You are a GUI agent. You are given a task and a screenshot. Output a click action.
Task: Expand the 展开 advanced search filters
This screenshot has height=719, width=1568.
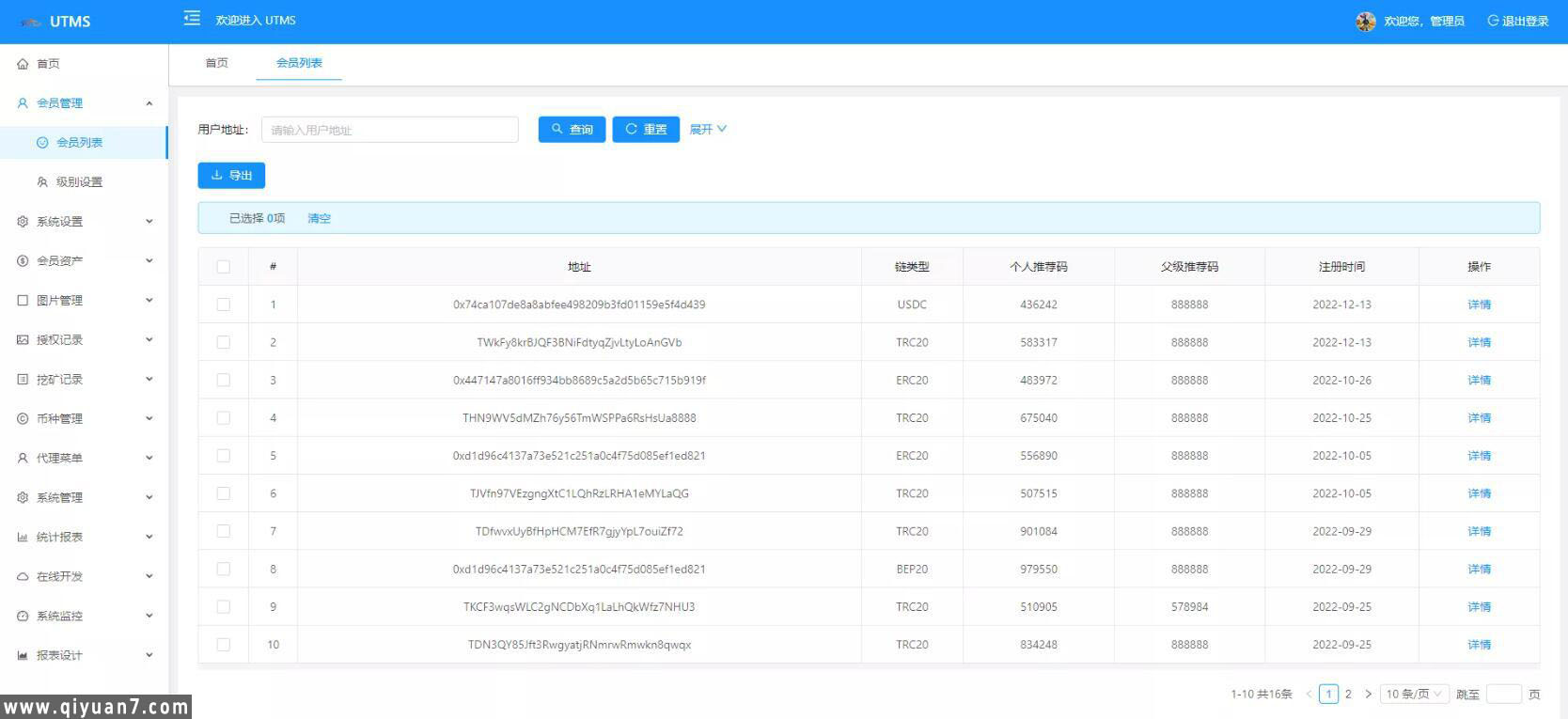tap(708, 130)
